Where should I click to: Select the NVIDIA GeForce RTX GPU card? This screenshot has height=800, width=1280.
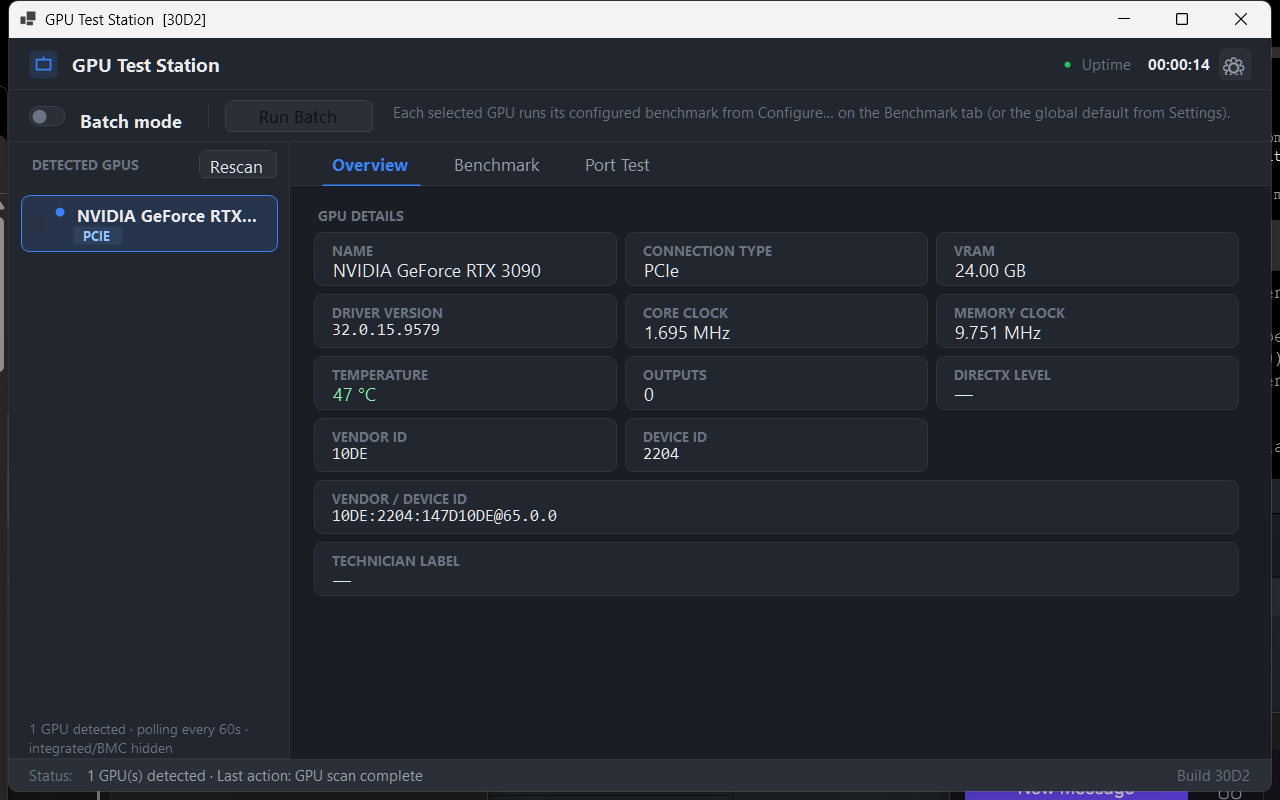click(x=149, y=223)
